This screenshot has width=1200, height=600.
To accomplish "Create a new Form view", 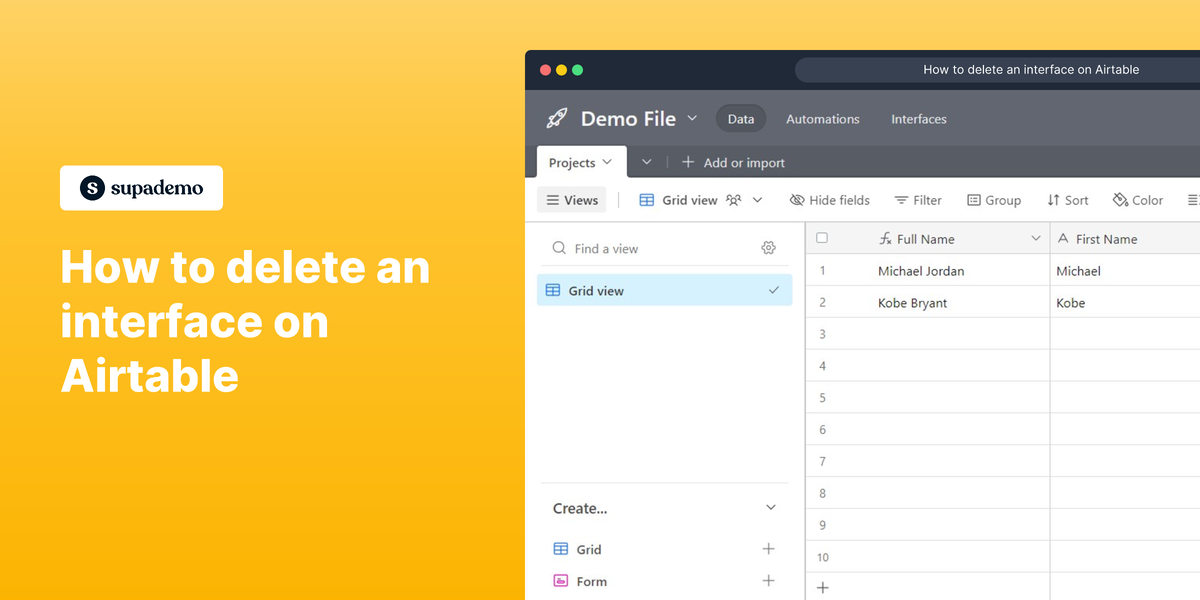I will (x=768, y=580).
